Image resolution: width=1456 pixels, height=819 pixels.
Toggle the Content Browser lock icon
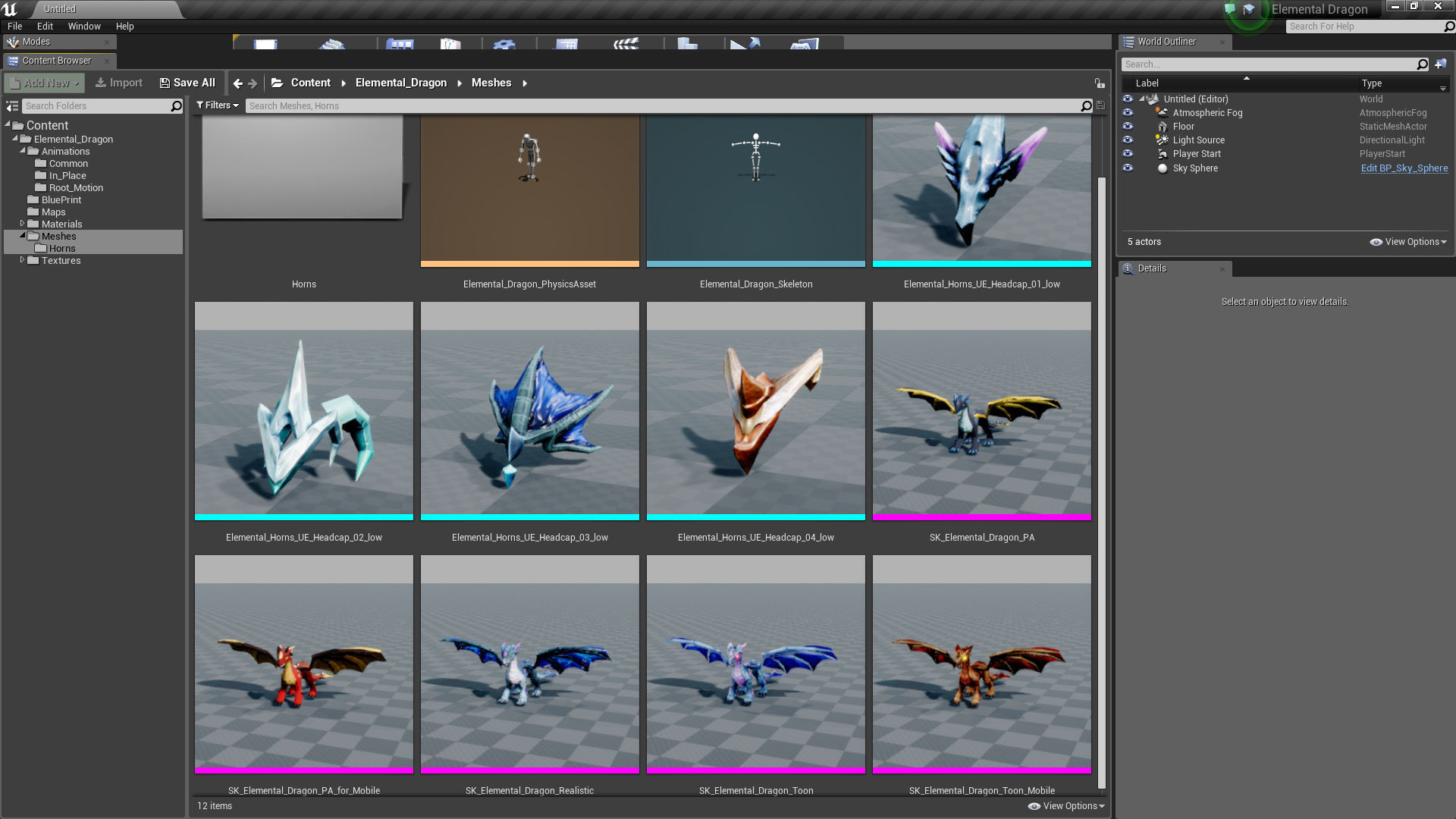tap(1099, 83)
